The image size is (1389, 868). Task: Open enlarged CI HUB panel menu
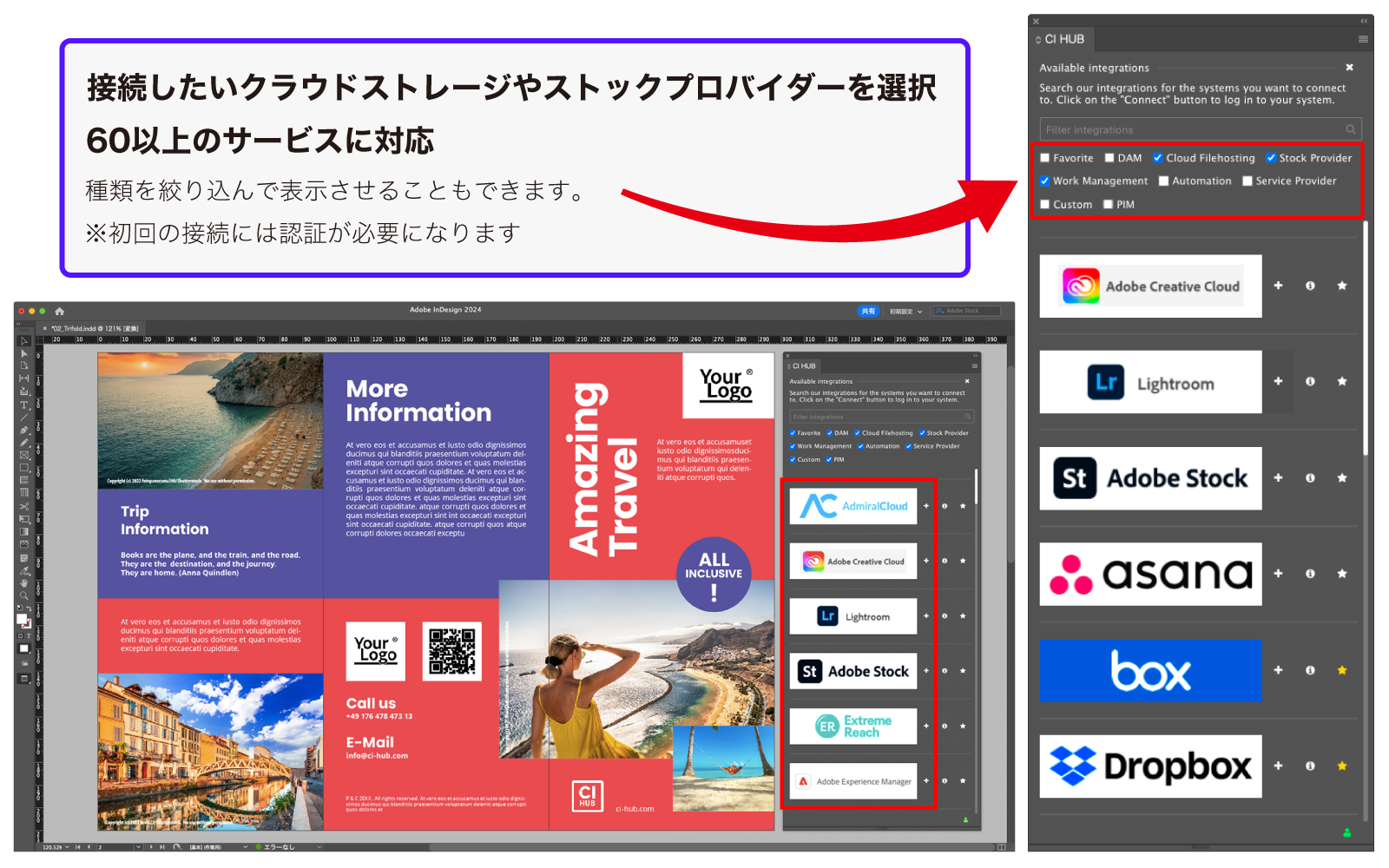(1363, 39)
